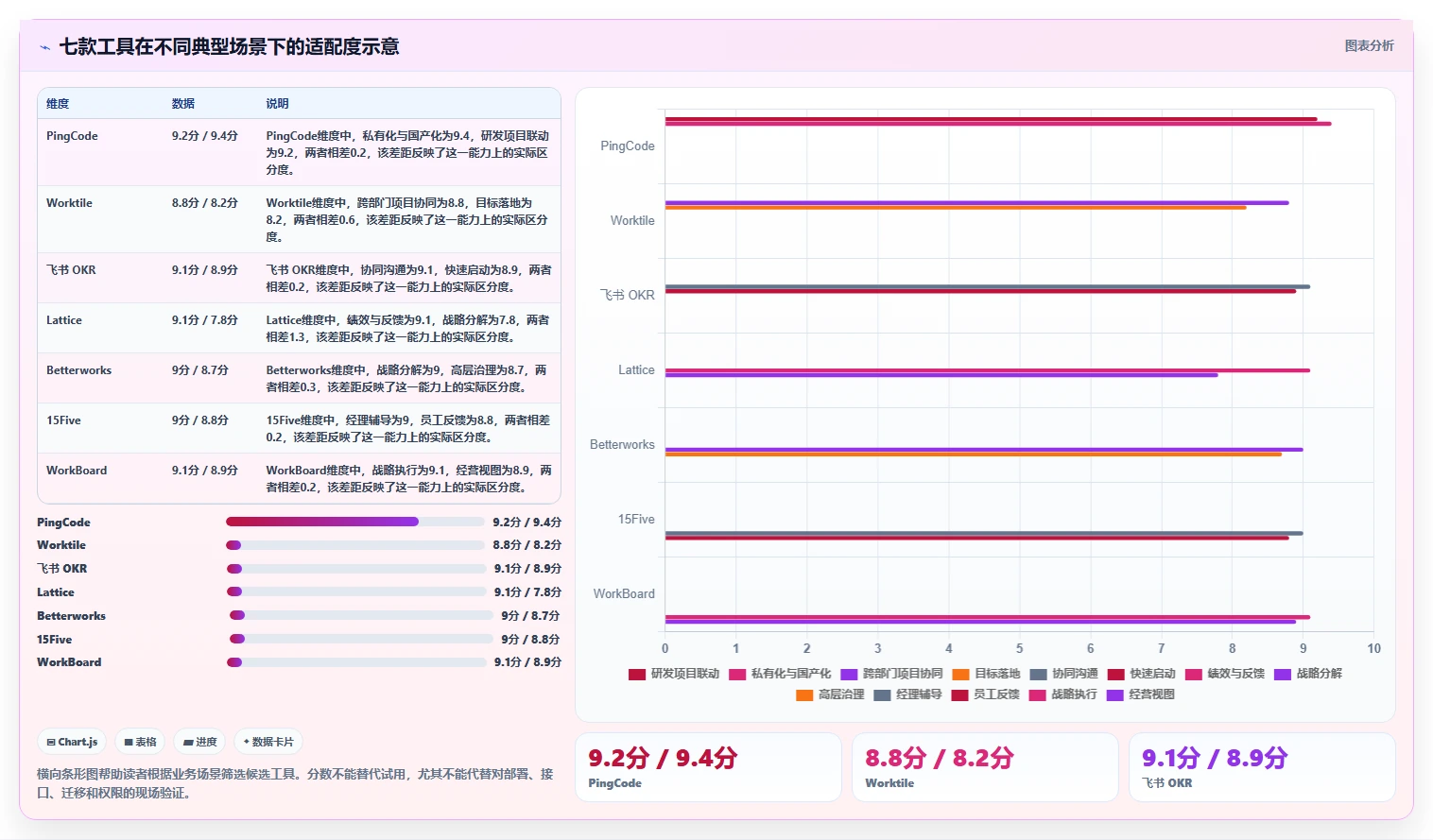Toggle the 经理辅导 legend entry
1433x840 pixels.
(x=907, y=694)
